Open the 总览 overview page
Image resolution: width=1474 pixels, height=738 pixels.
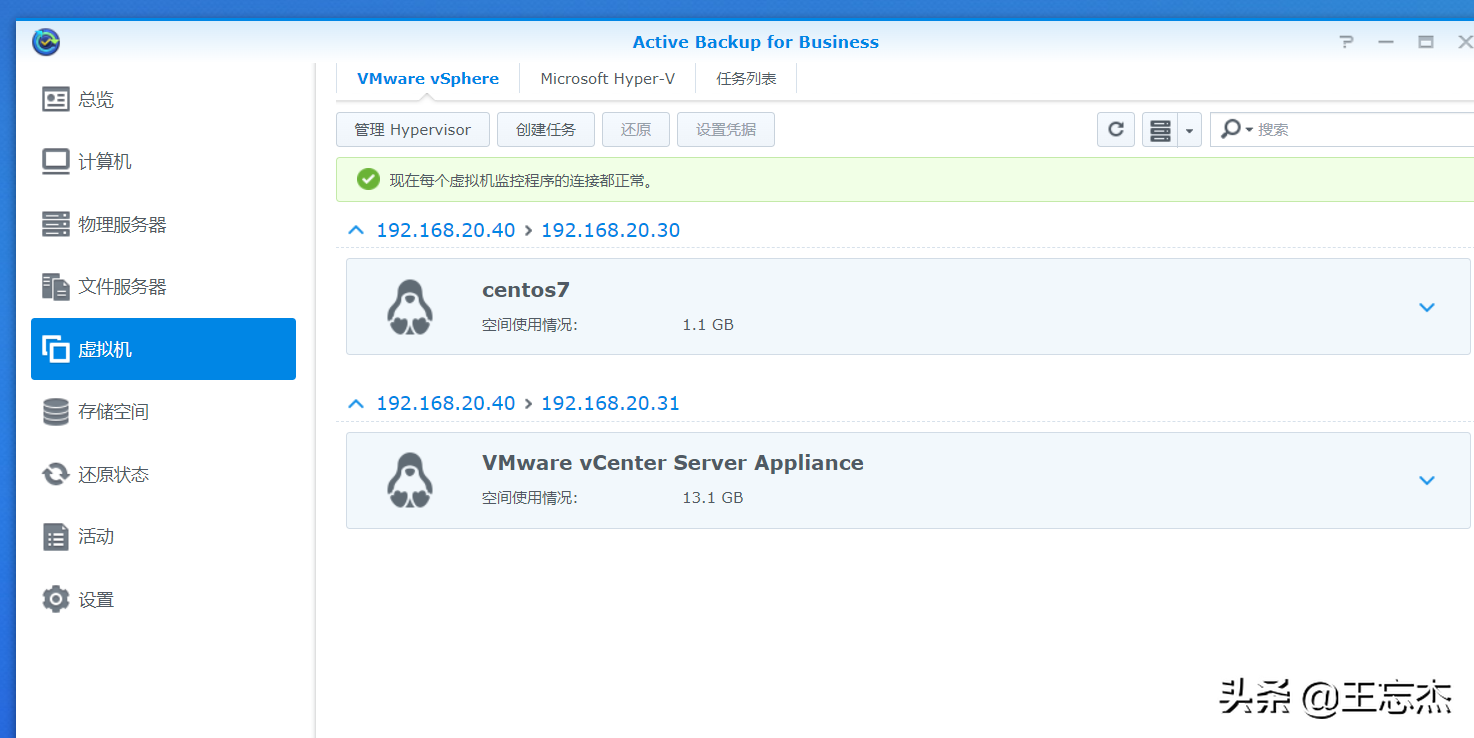tap(163, 100)
